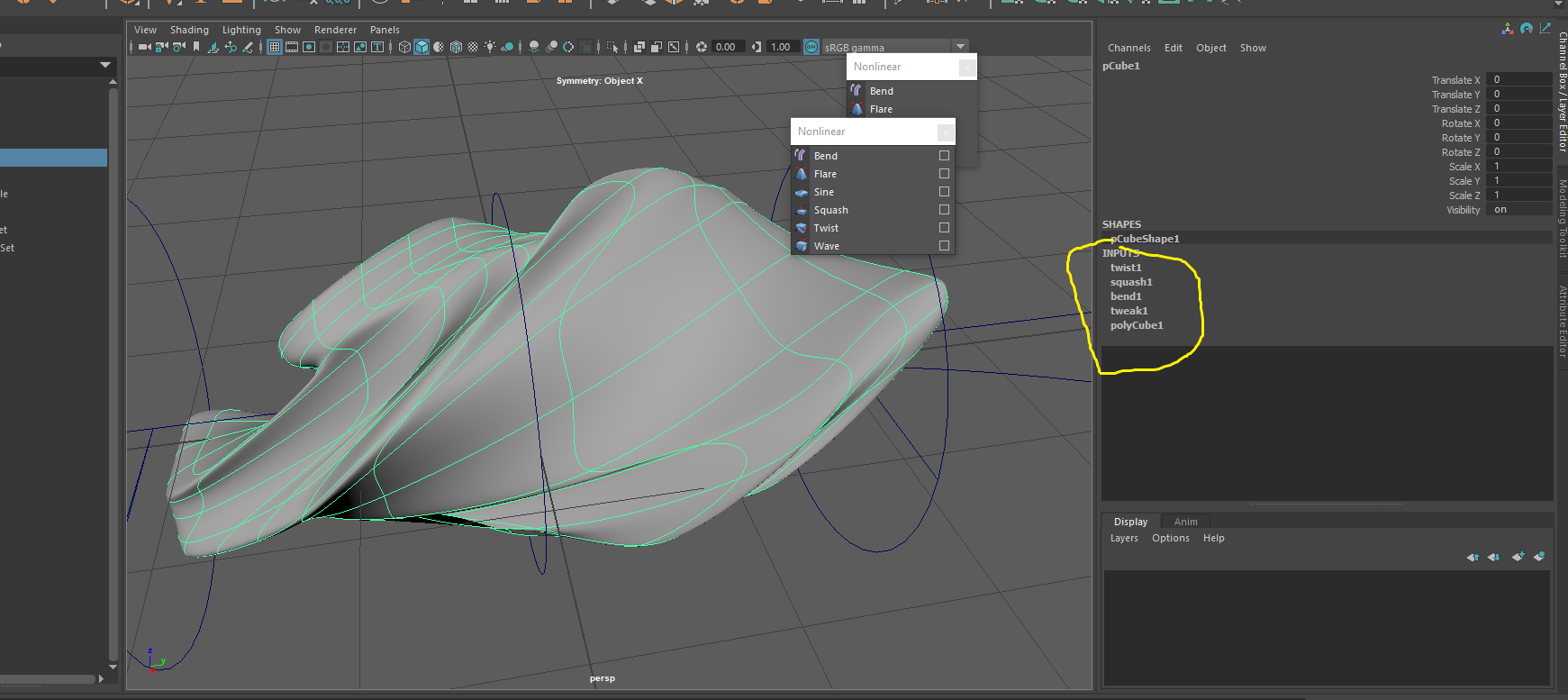Expand the dropdown in the left panel
The height and width of the screenshot is (700, 1568).
105,65
